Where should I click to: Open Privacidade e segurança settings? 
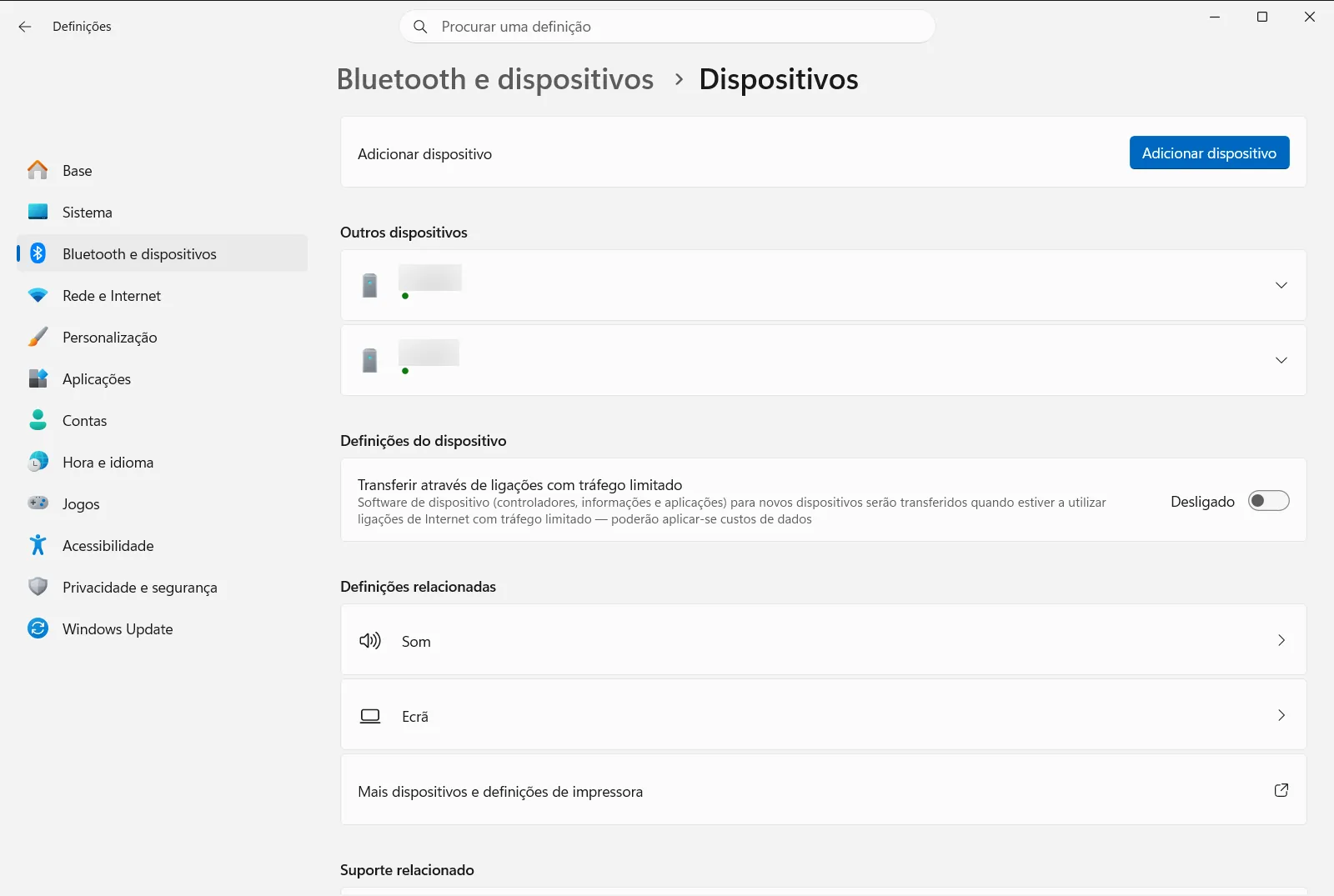162,587
